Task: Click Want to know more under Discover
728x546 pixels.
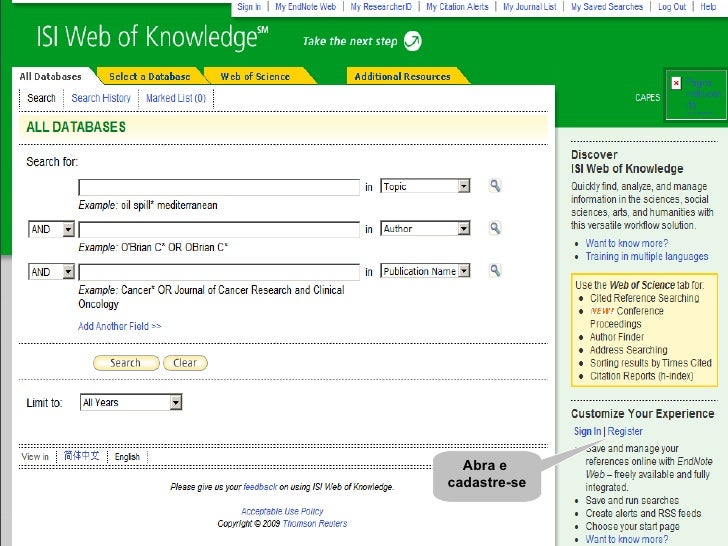Action: (626, 243)
